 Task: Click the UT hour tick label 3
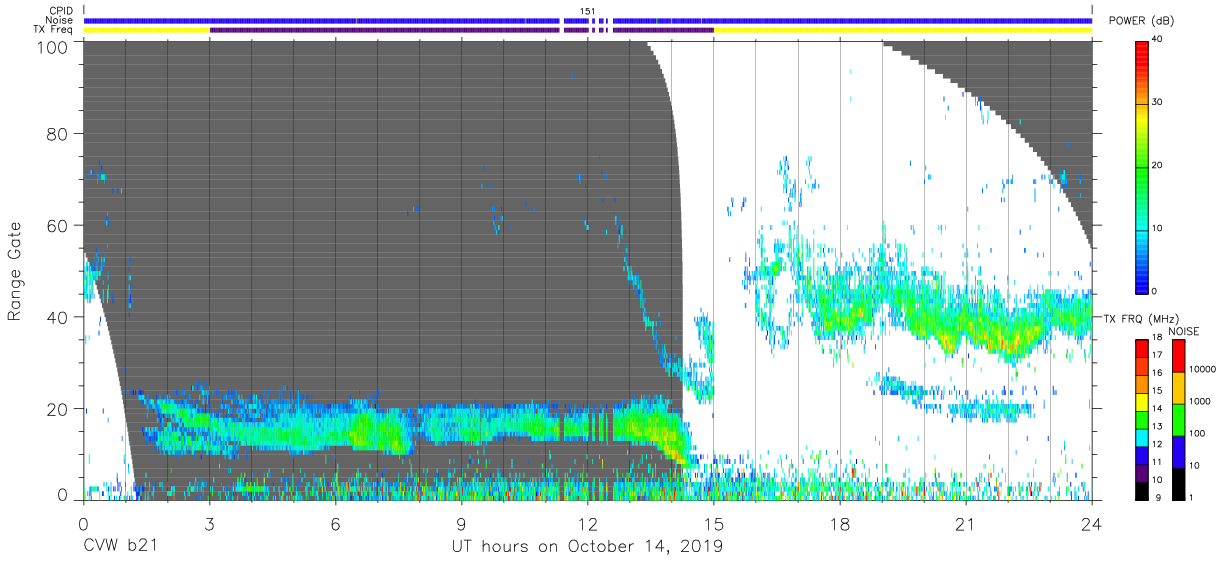point(209,524)
